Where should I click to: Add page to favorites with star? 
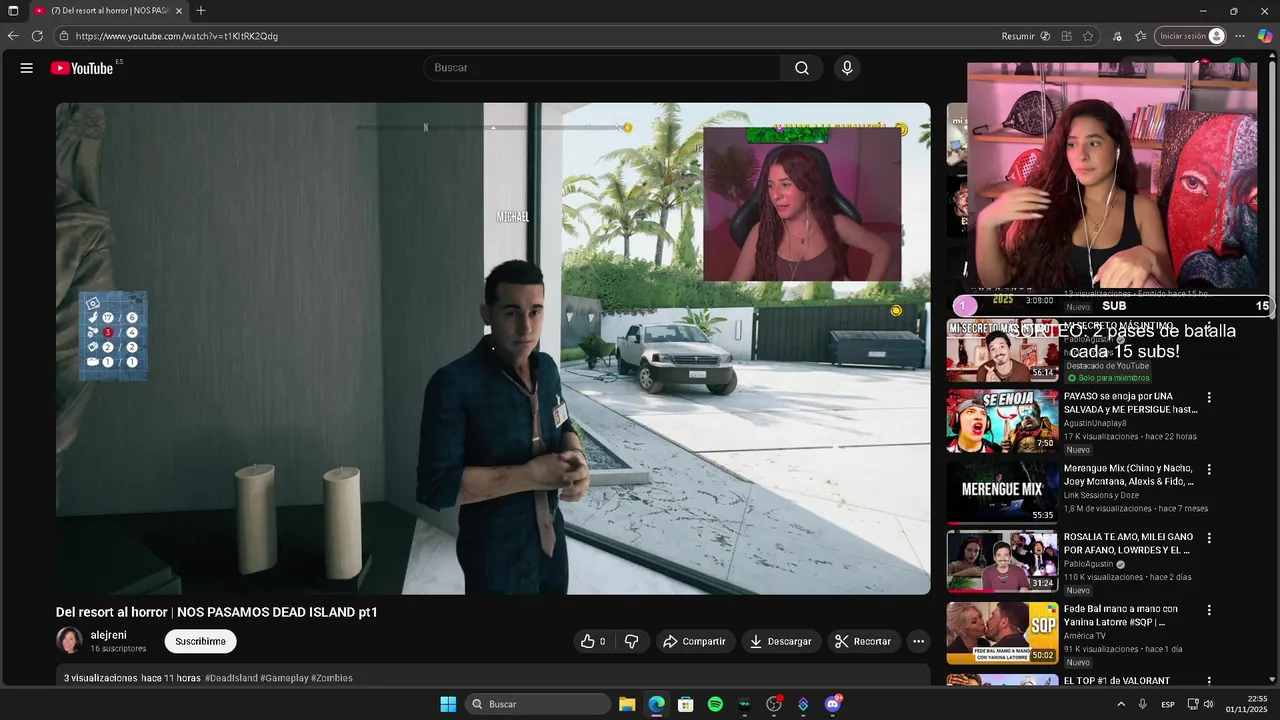tap(1088, 36)
